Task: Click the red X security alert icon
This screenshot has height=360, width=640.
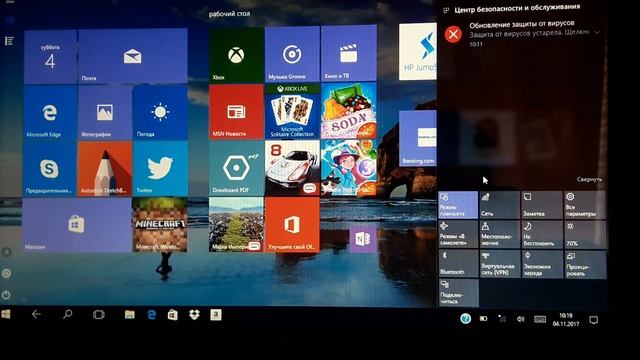Action: (x=453, y=34)
